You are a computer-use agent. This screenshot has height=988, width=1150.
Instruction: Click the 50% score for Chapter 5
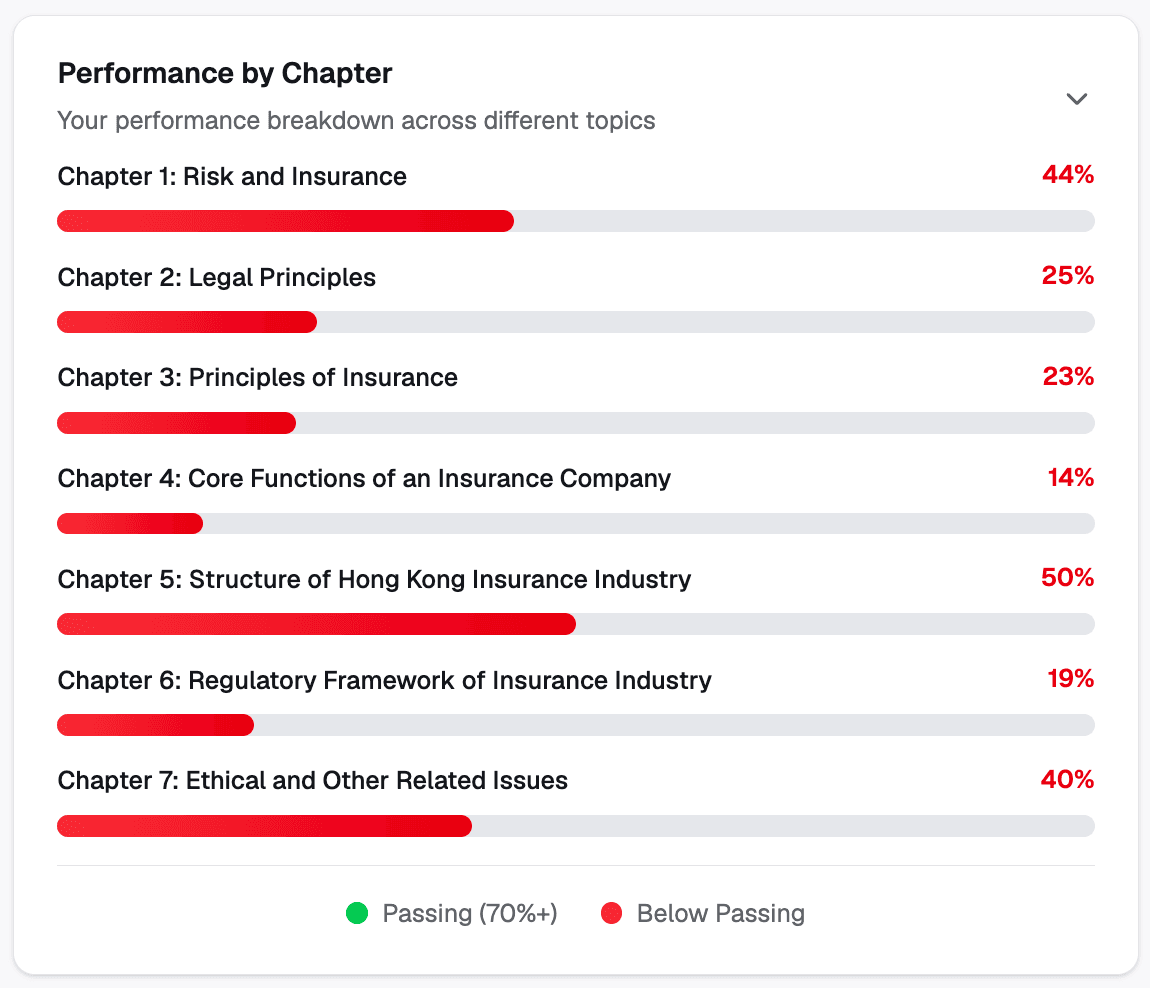point(1067,578)
